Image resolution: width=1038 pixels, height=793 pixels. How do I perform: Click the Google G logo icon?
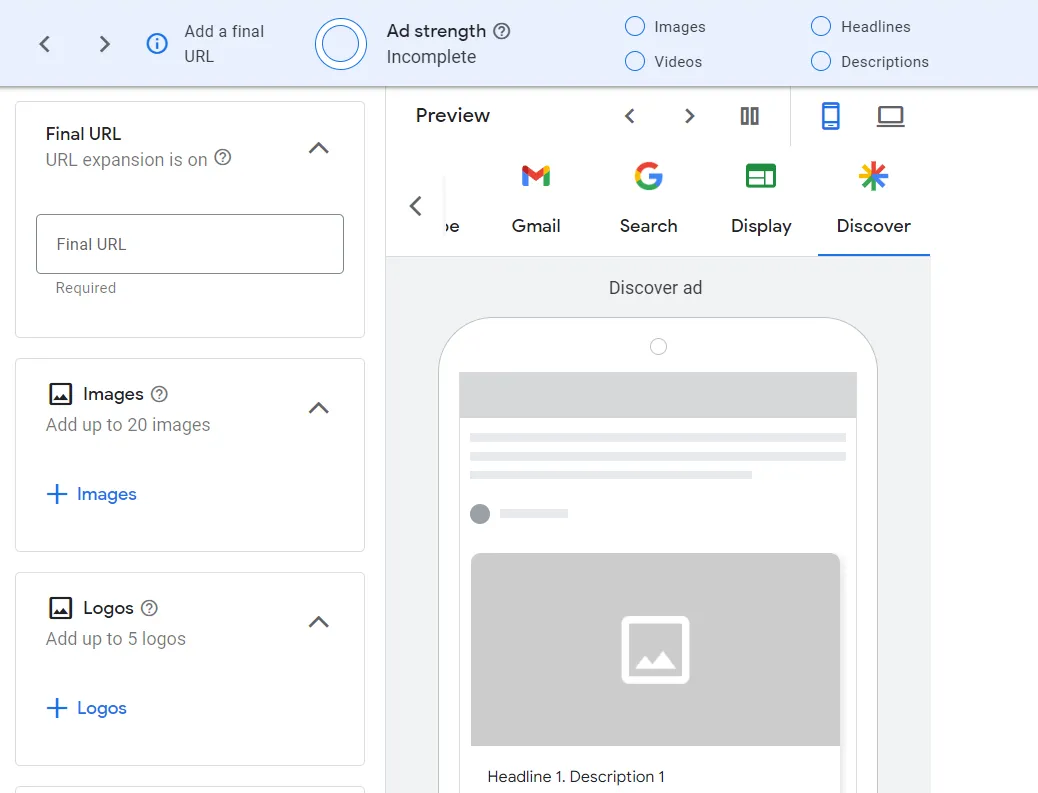click(649, 176)
